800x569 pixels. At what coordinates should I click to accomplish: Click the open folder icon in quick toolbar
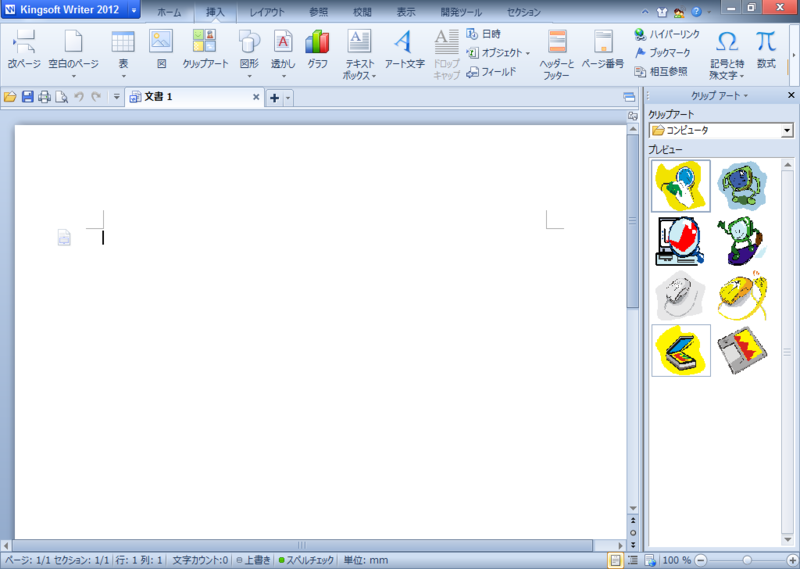pyautogui.click(x=10, y=97)
